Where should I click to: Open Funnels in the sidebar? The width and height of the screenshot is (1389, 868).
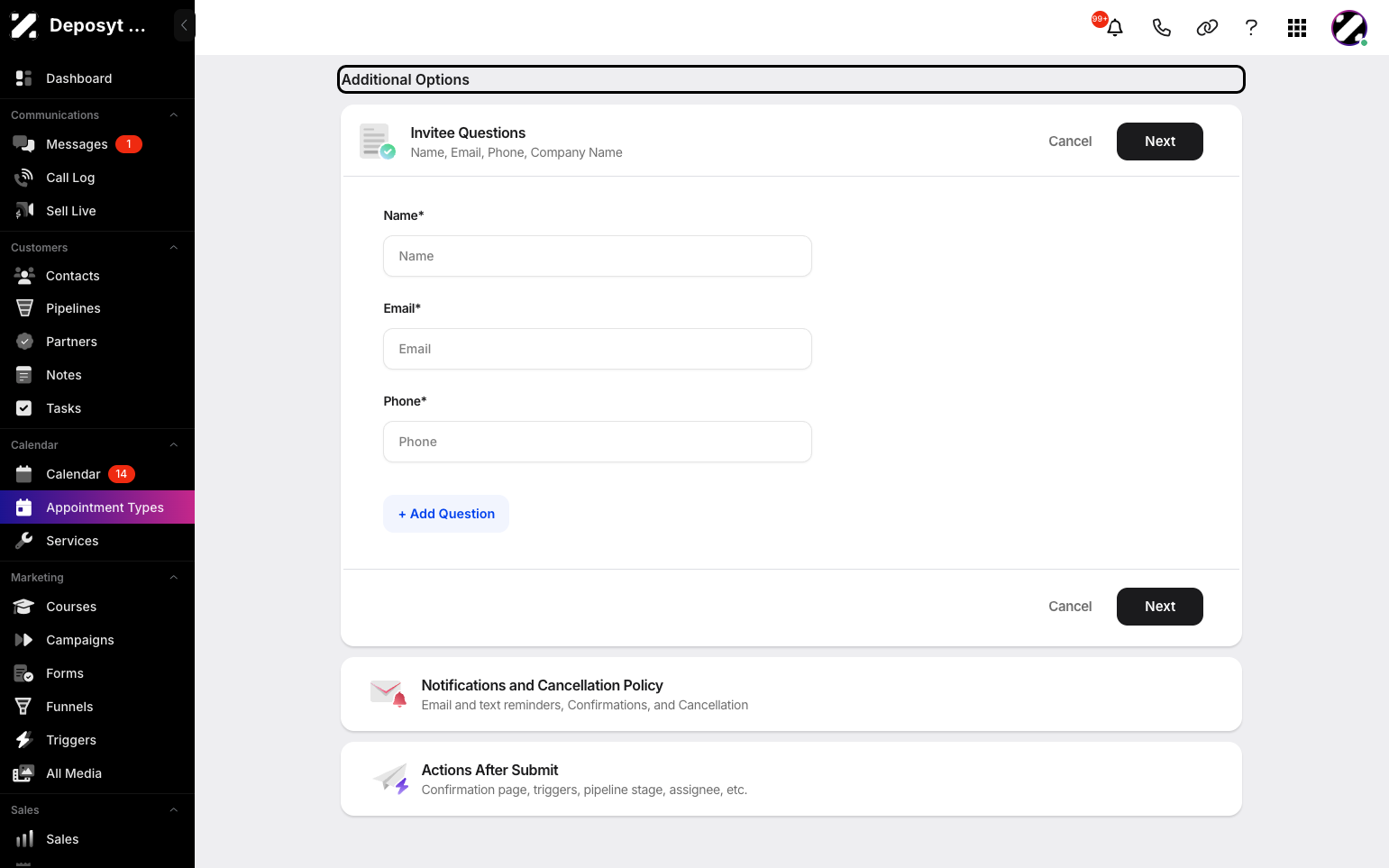click(97, 707)
